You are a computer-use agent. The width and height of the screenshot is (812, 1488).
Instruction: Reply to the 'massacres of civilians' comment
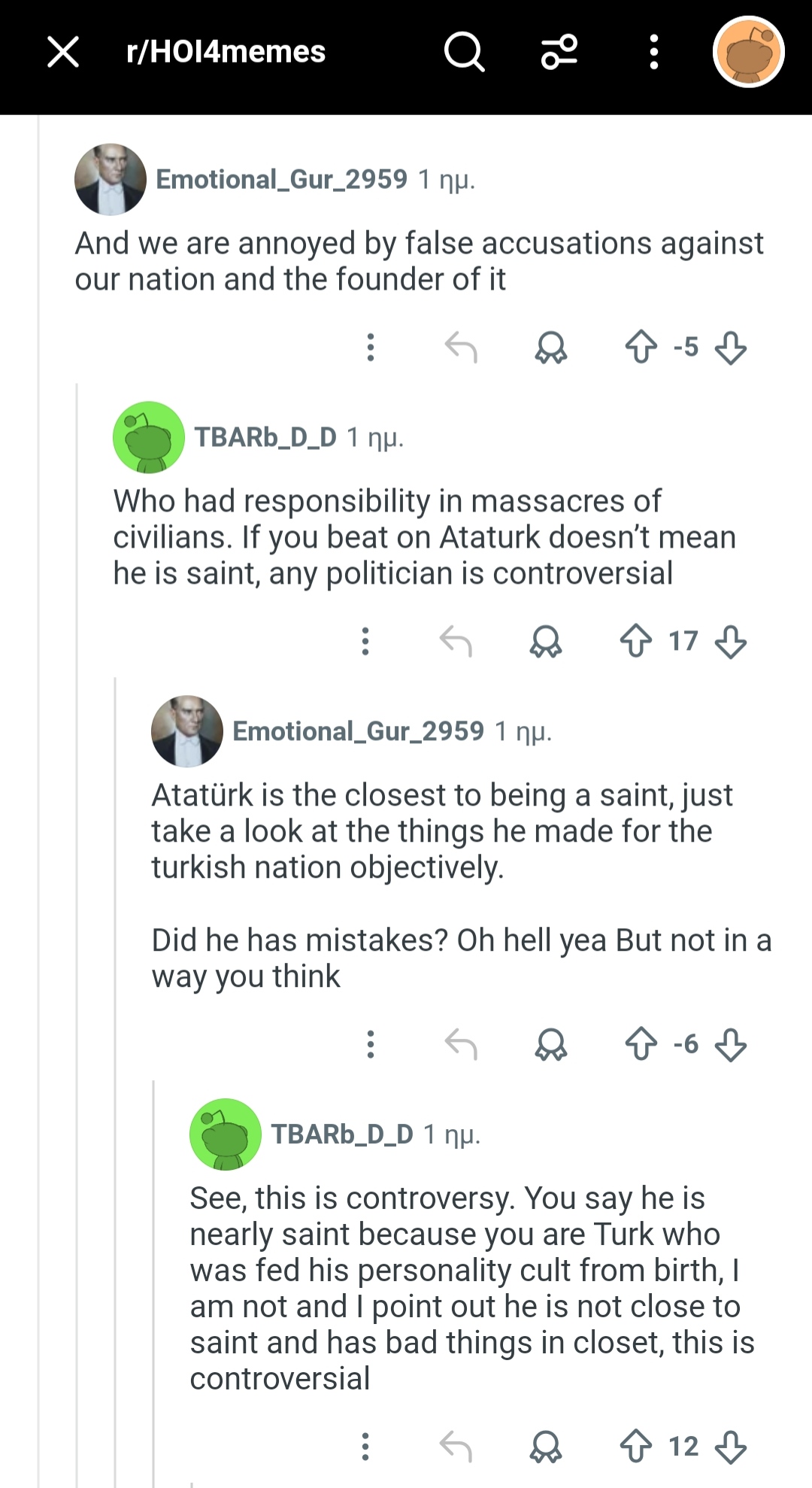pos(456,642)
